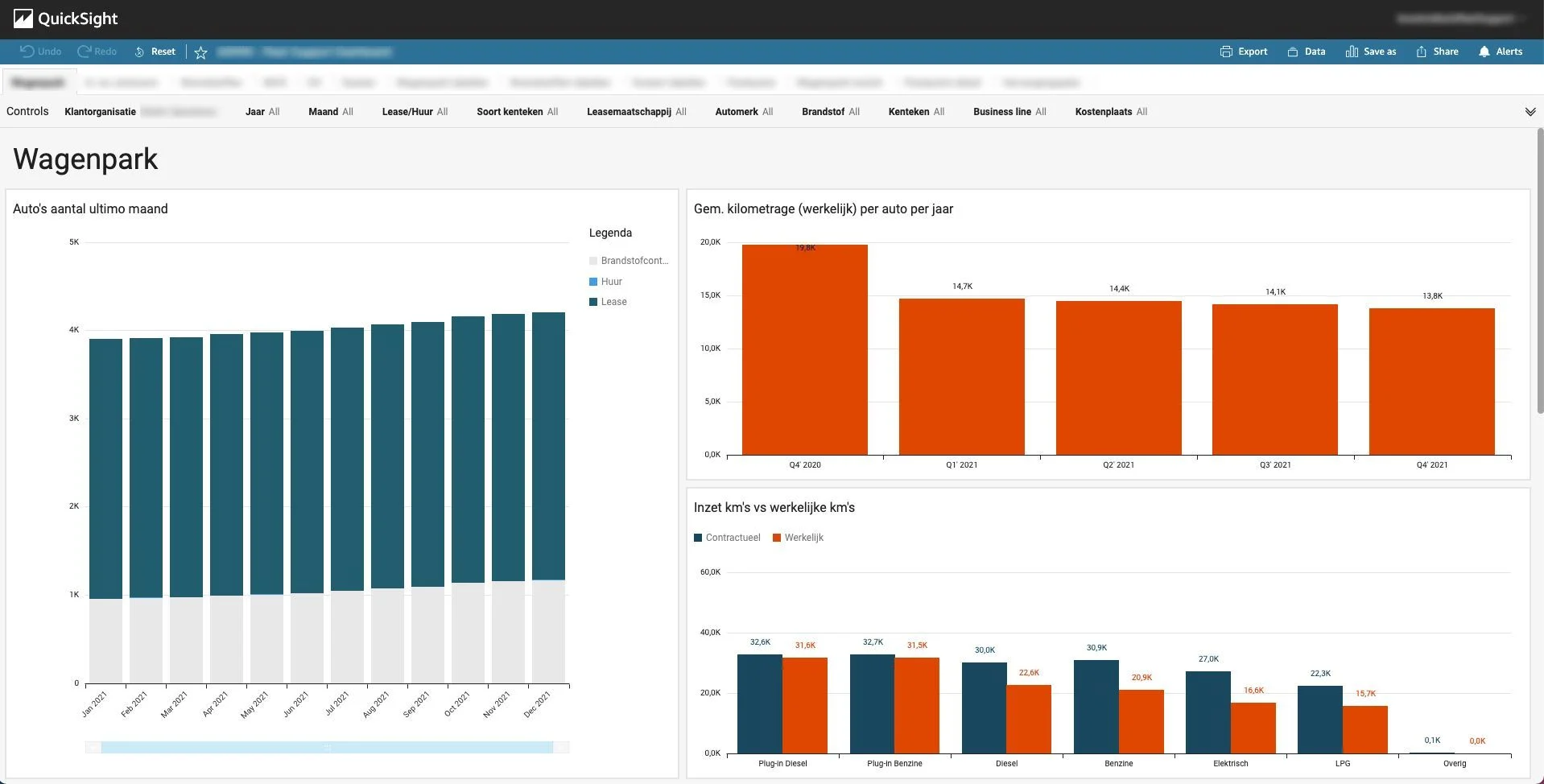
Task: Click the "Auto's aantal ultimo maand" chart title
Action: 90,209
